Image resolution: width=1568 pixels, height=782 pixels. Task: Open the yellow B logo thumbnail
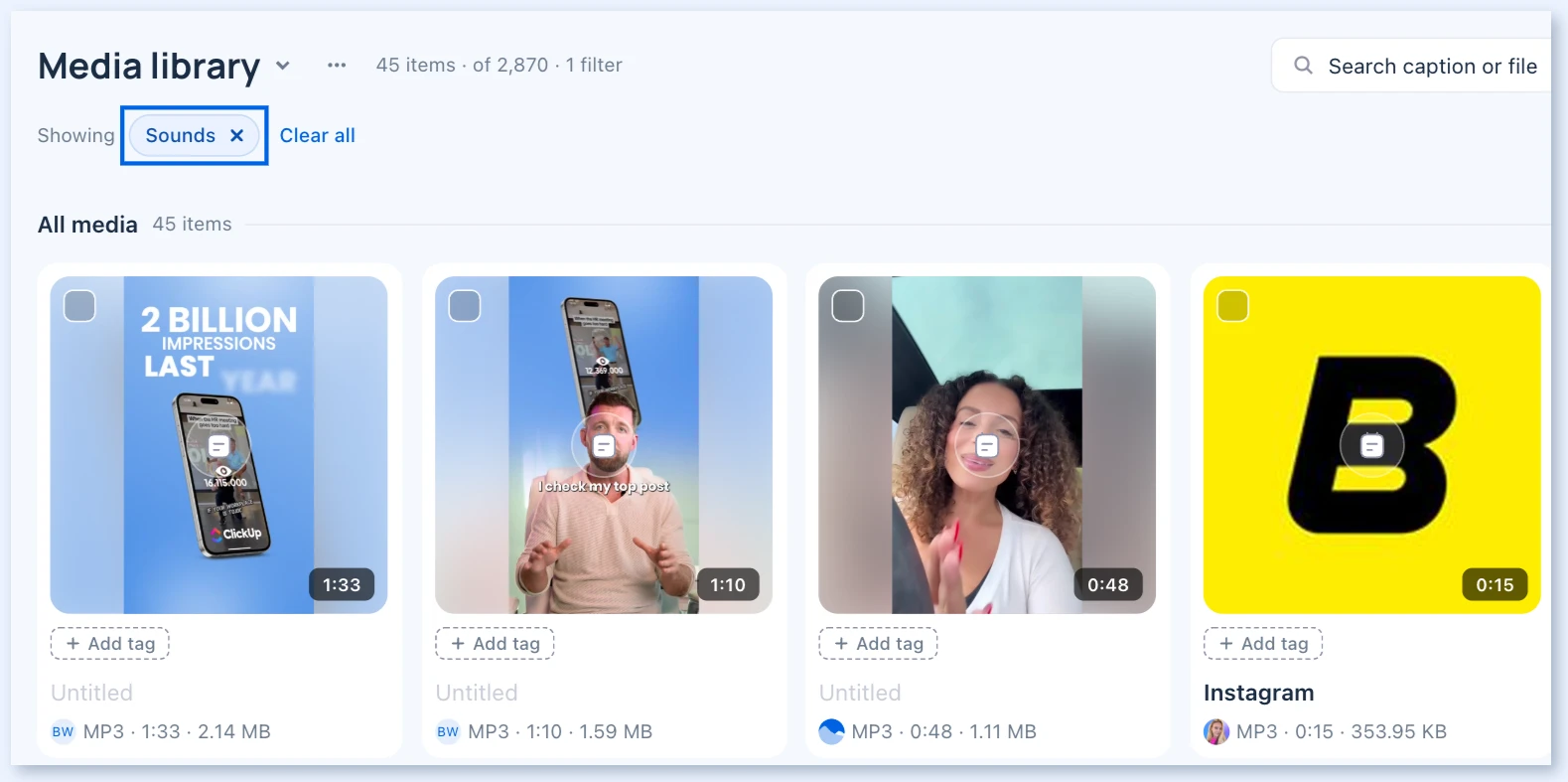coord(1371,445)
